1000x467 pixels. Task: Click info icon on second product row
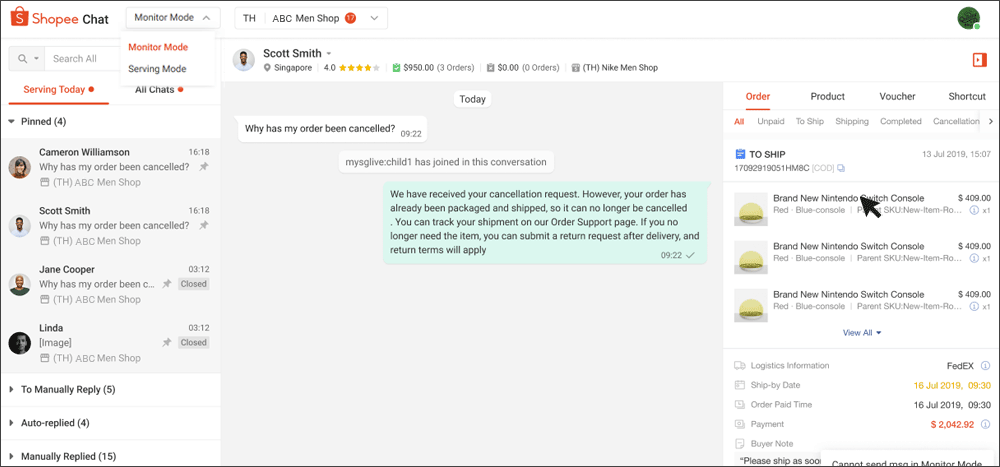click(x=974, y=258)
